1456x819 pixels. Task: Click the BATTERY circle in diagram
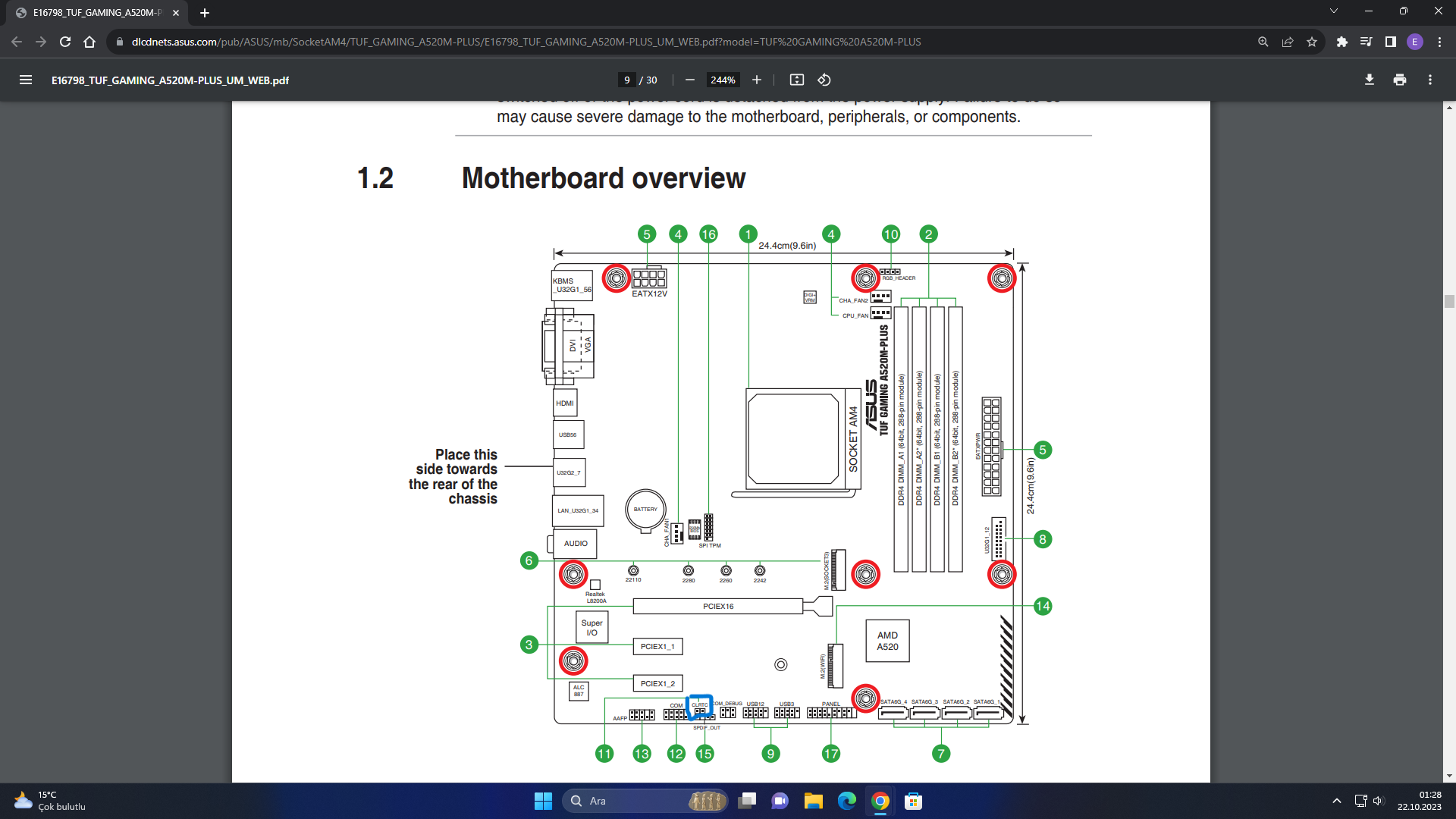(645, 510)
